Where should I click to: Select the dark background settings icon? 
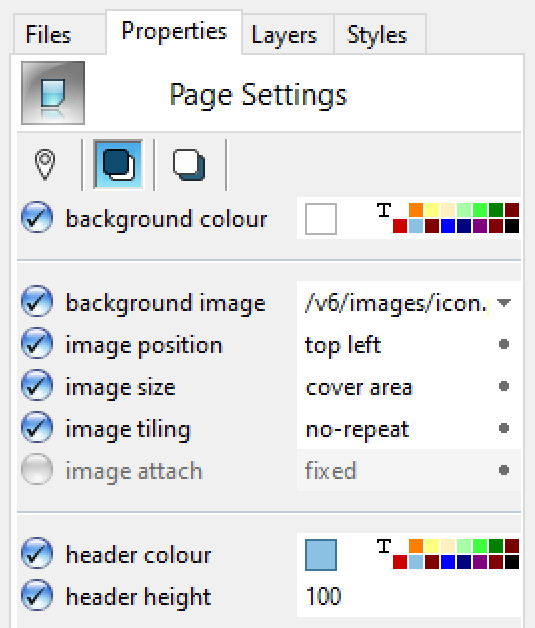118,165
